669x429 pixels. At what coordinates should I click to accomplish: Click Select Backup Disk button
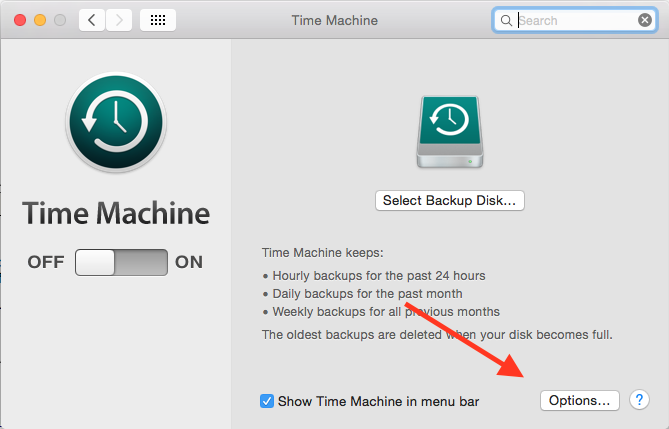(450, 200)
